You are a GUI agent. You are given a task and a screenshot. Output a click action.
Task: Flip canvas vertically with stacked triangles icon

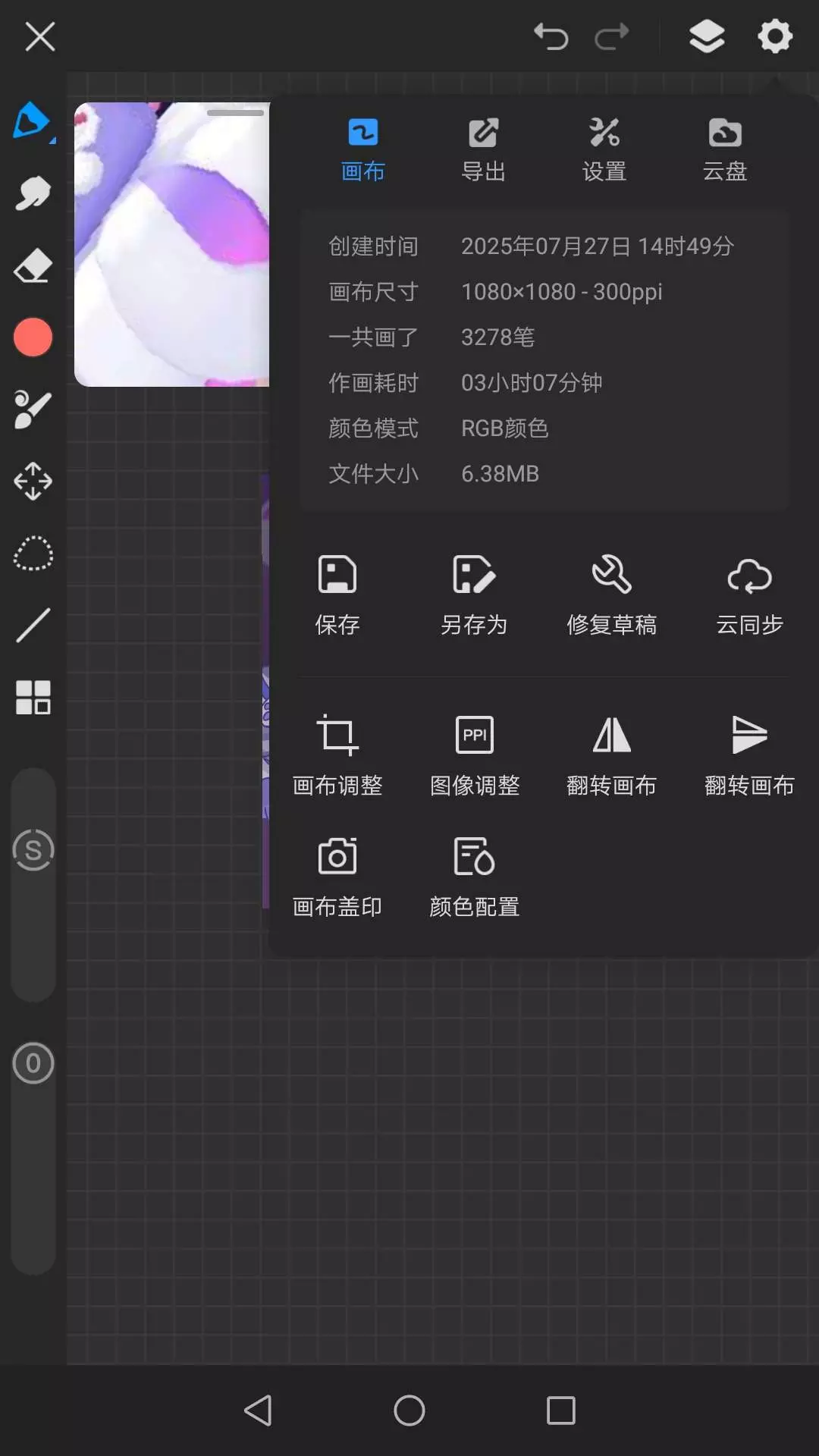point(749,755)
